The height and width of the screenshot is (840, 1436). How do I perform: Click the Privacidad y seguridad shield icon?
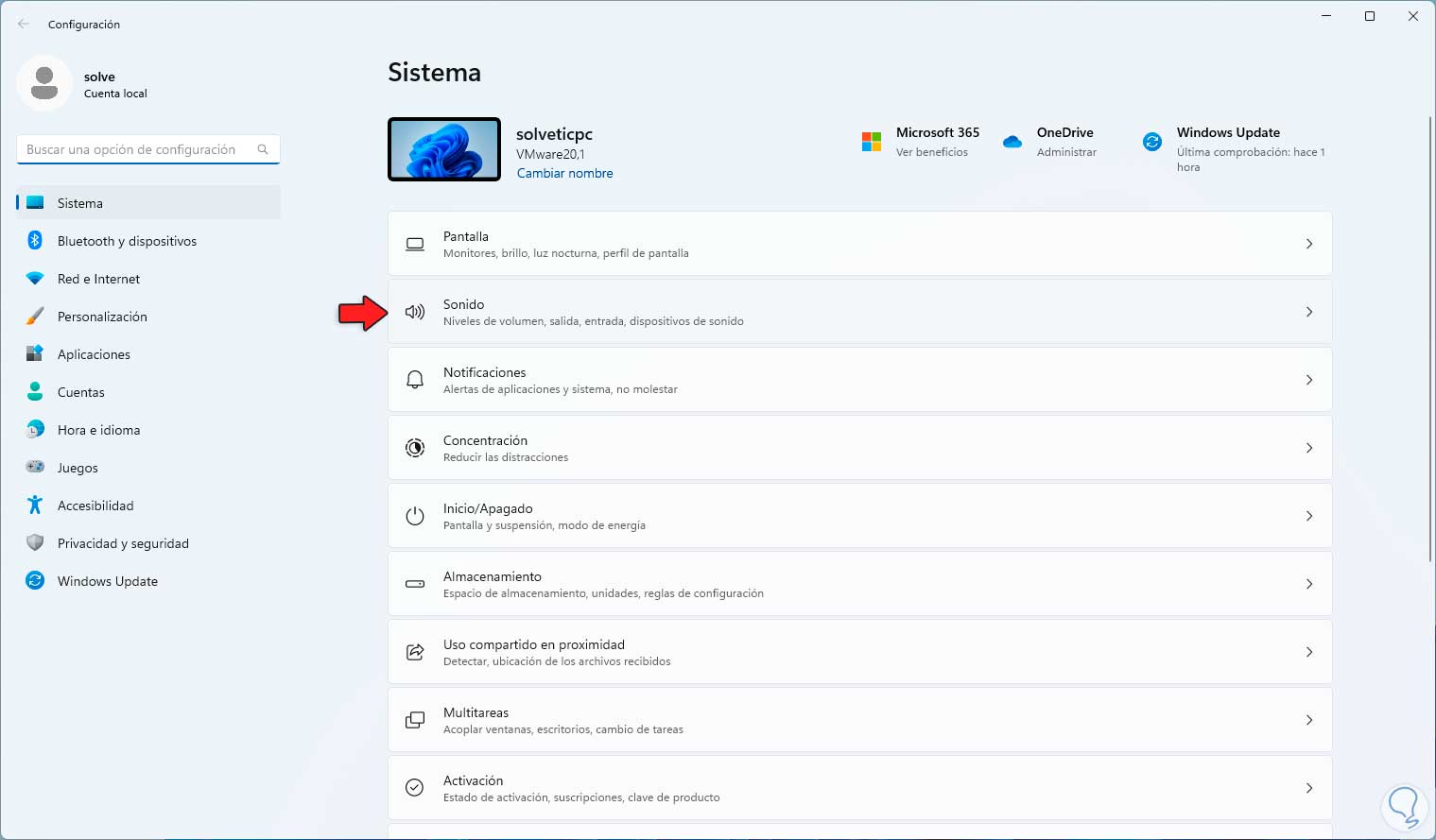[35, 543]
